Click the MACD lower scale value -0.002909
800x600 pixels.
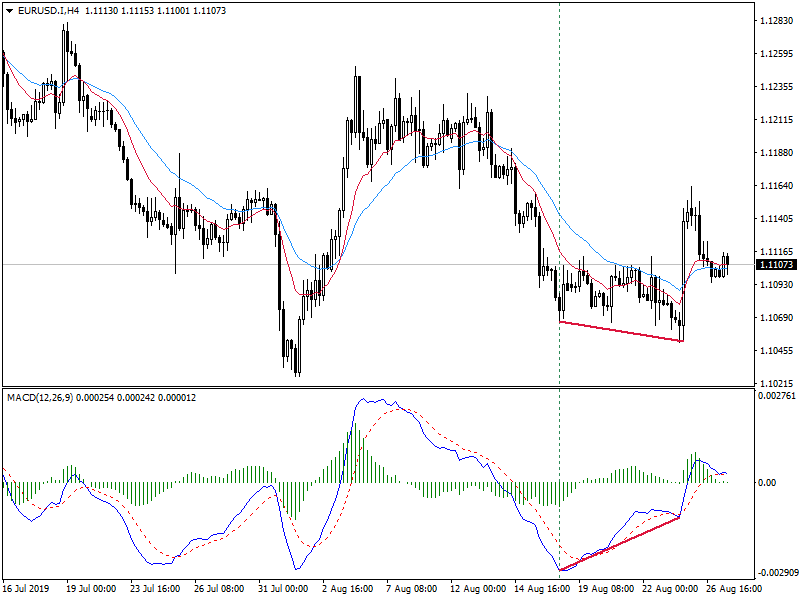click(x=778, y=572)
